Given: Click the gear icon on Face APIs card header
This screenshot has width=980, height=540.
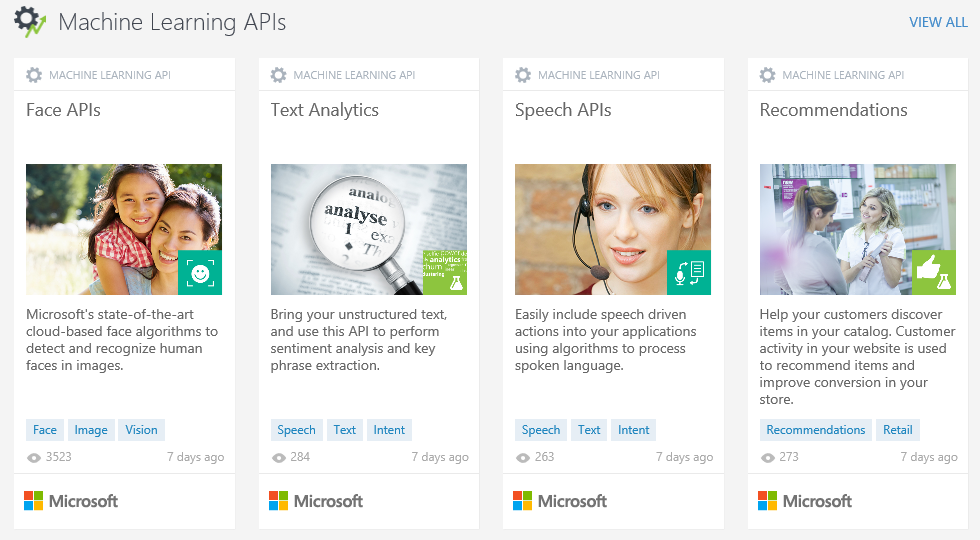Looking at the screenshot, I should pos(34,75).
